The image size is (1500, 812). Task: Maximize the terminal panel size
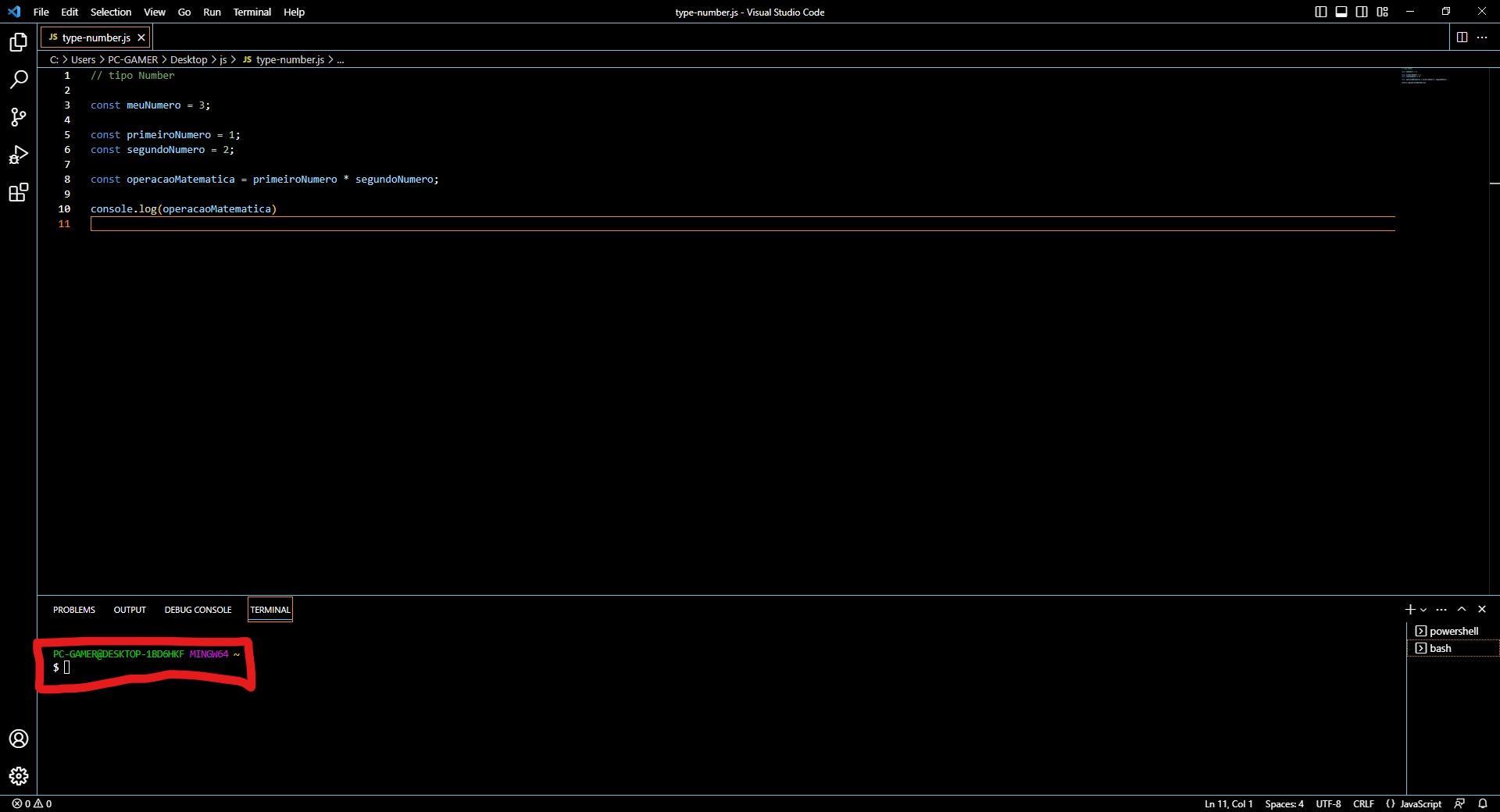1462,609
